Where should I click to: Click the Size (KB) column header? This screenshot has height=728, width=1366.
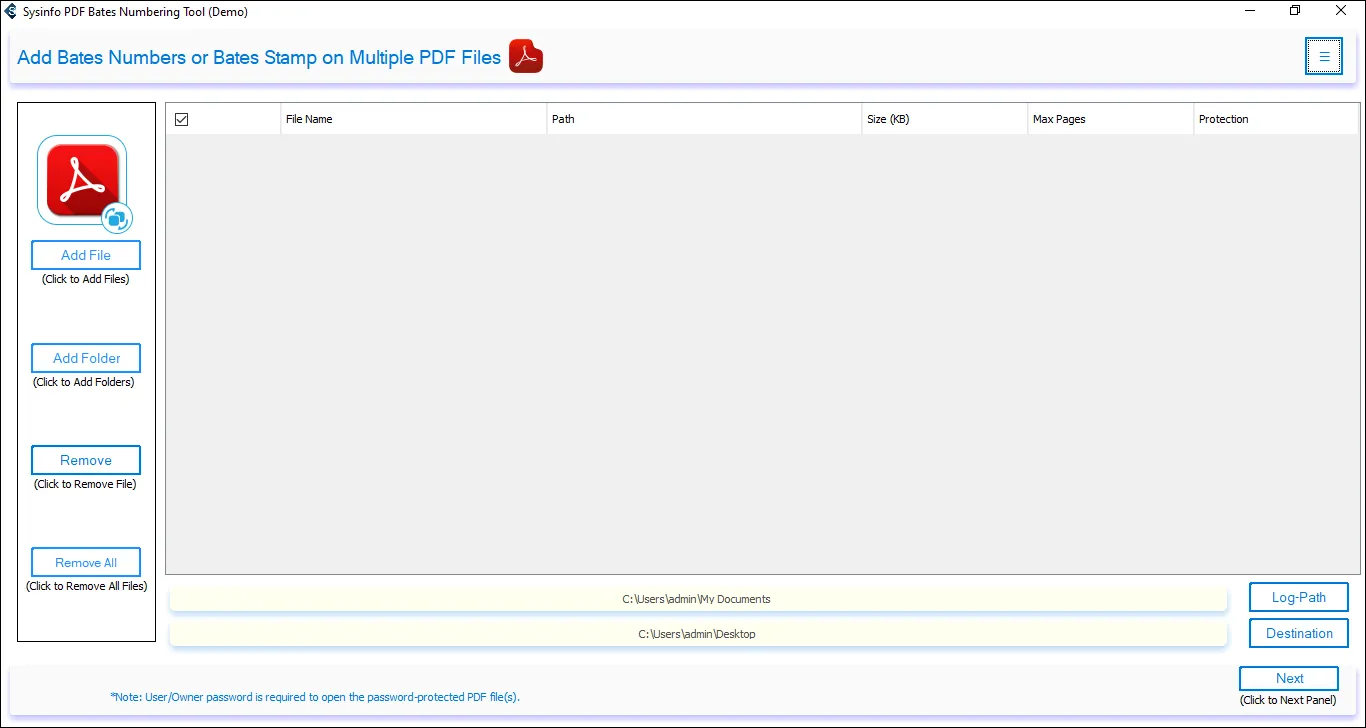click(x=888, y=118)
